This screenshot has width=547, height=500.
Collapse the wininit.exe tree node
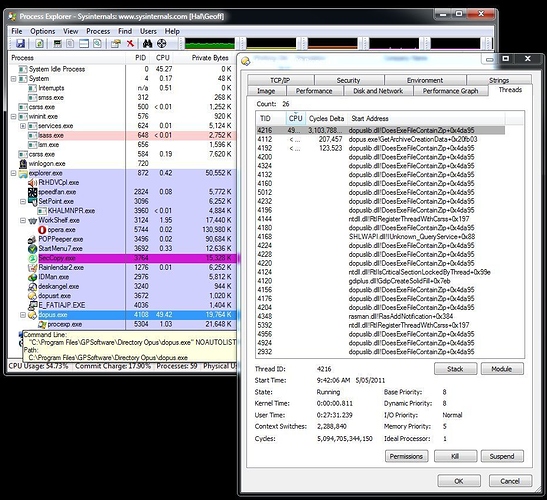tap(14, 117)
